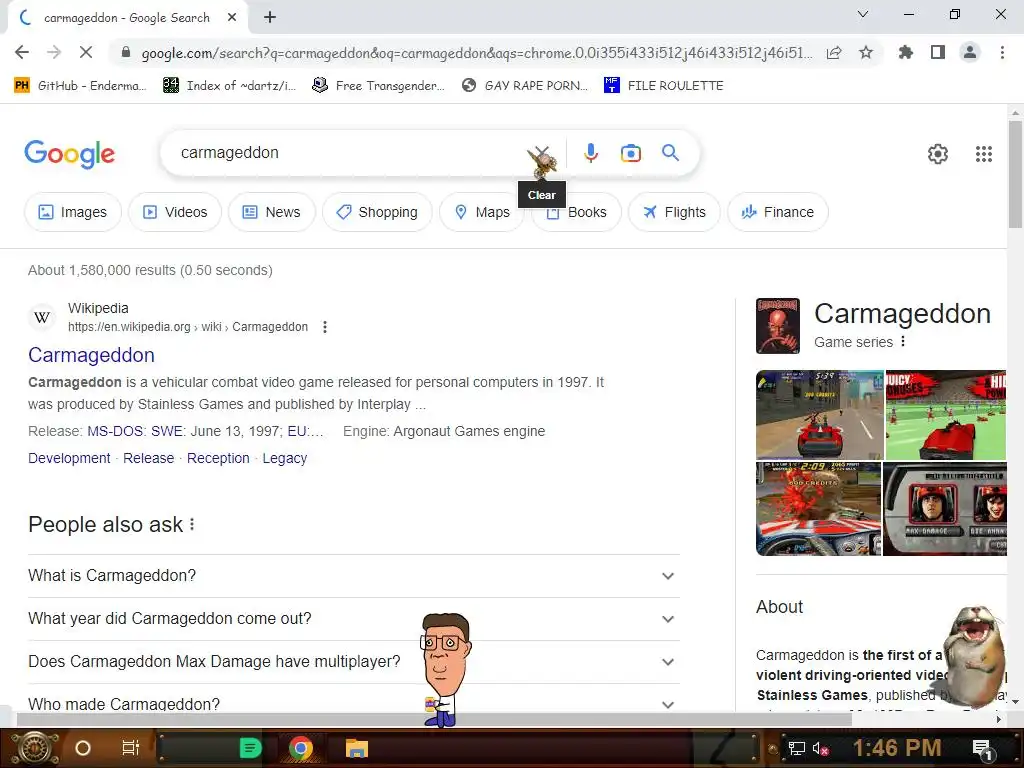Go back to previous page arrow
This screenshot has height=768, width=1024.
click(x=22, y=52)
